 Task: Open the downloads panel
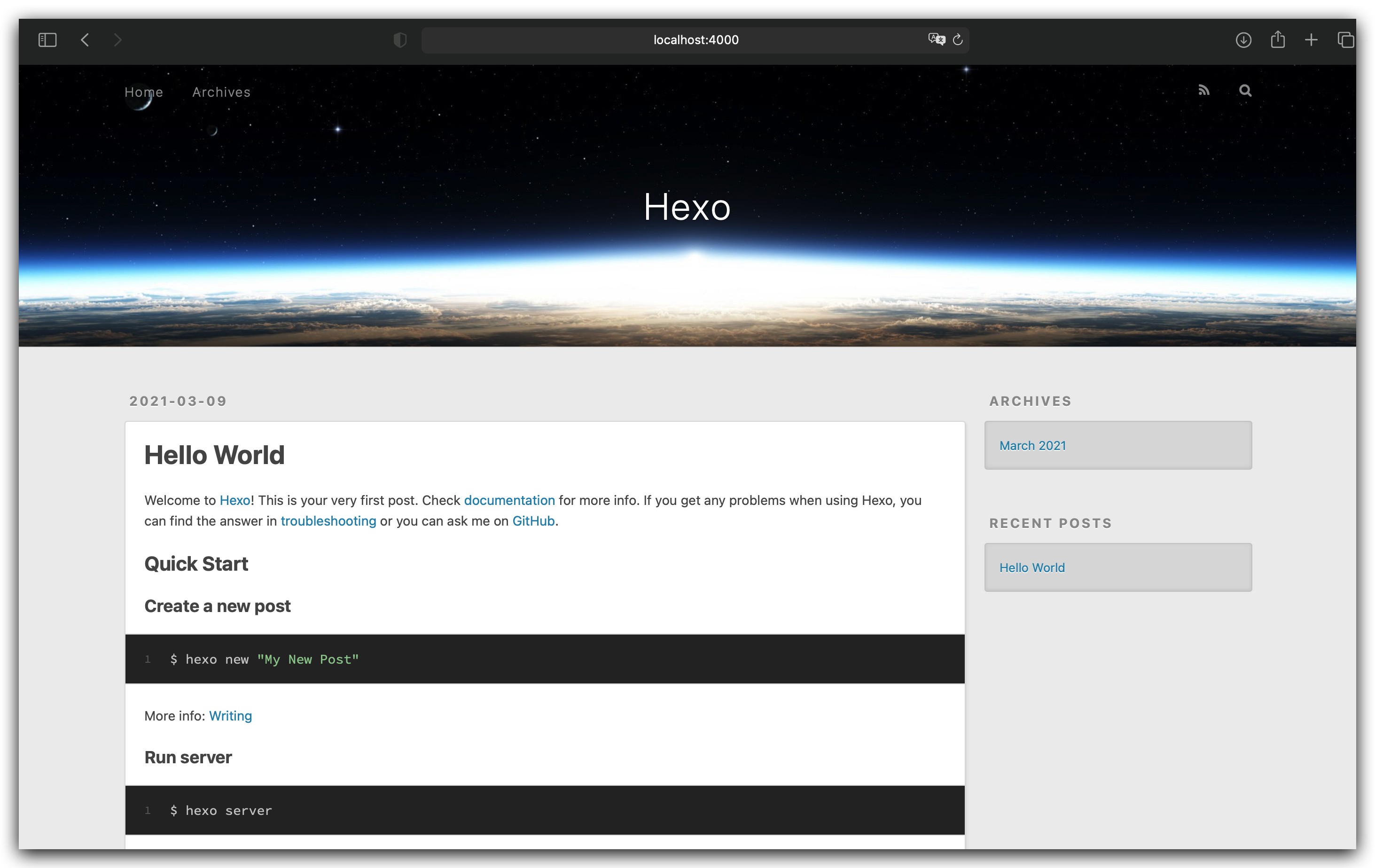pyautogui.click(x=1243, y=39)
